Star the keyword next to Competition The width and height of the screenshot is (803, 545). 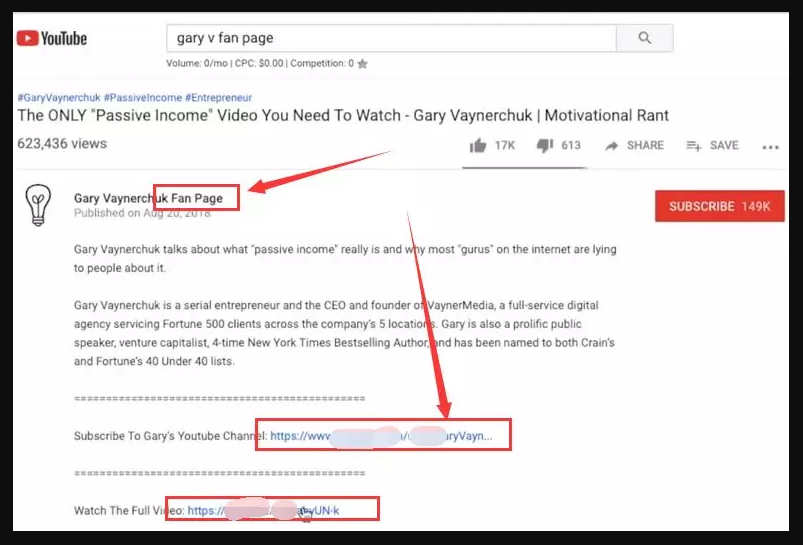(x=363, y=64)
